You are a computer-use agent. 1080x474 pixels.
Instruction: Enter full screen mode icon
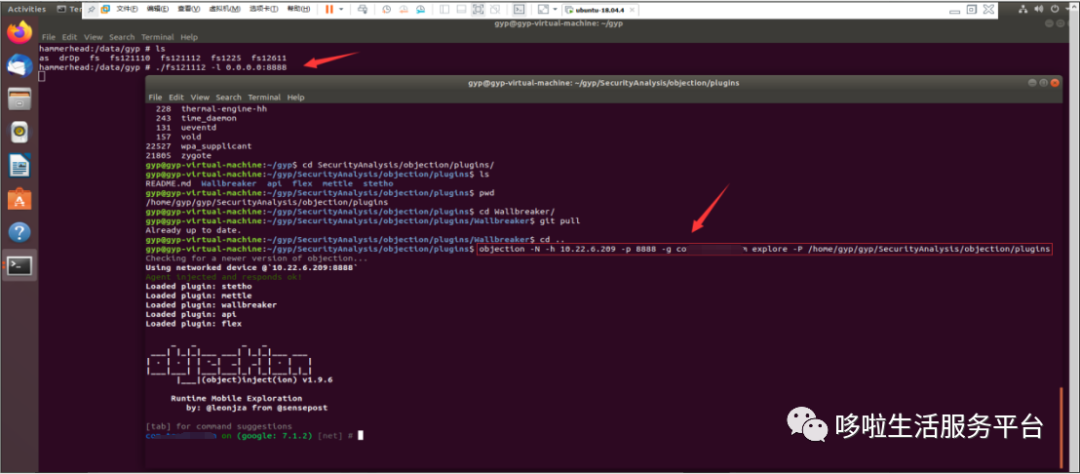[478, 10]
